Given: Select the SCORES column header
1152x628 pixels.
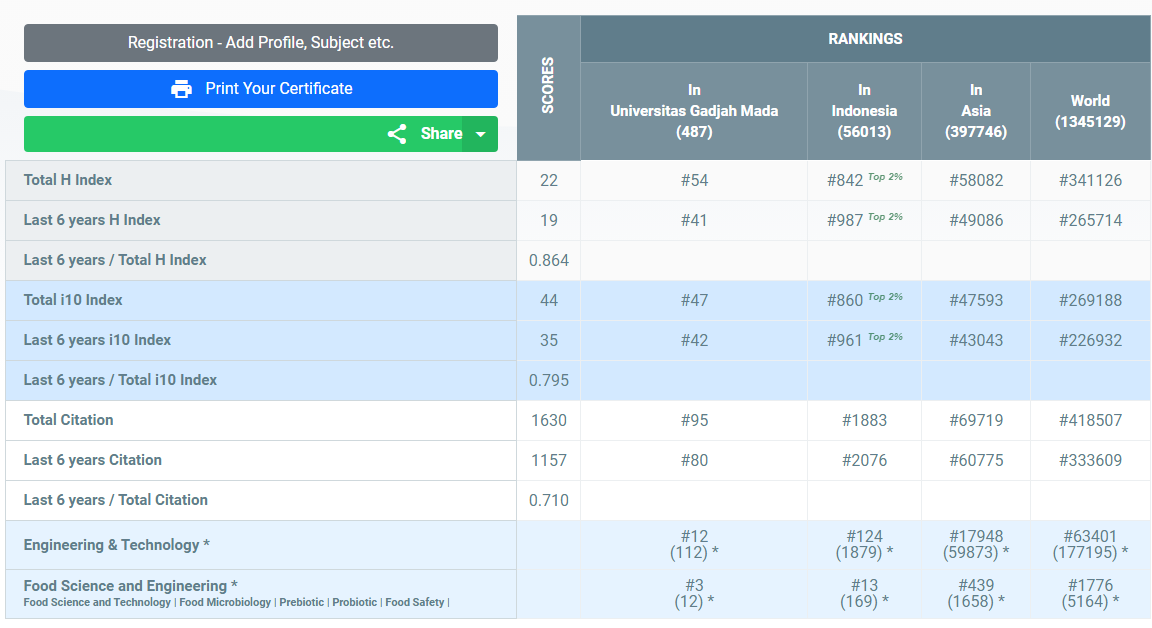Looking at the screenshot, I should pos(548,86).
